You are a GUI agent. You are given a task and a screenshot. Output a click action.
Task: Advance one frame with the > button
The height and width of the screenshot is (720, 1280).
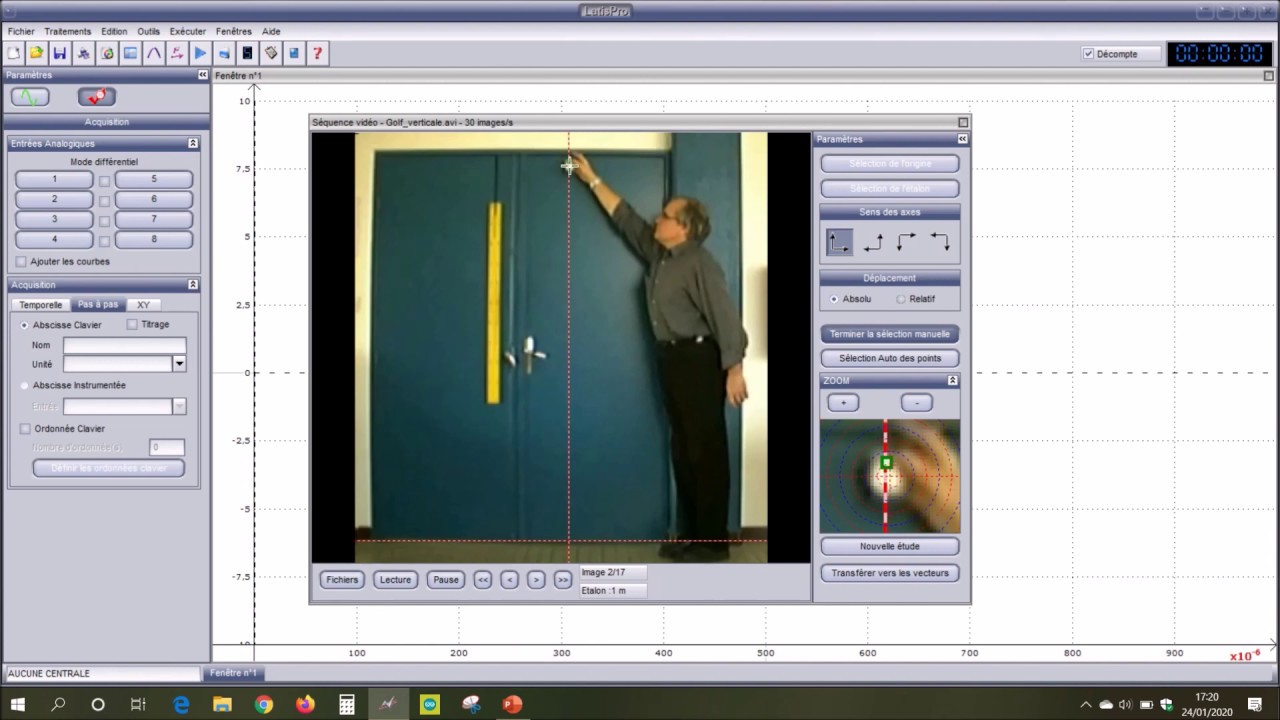(536, 580)
